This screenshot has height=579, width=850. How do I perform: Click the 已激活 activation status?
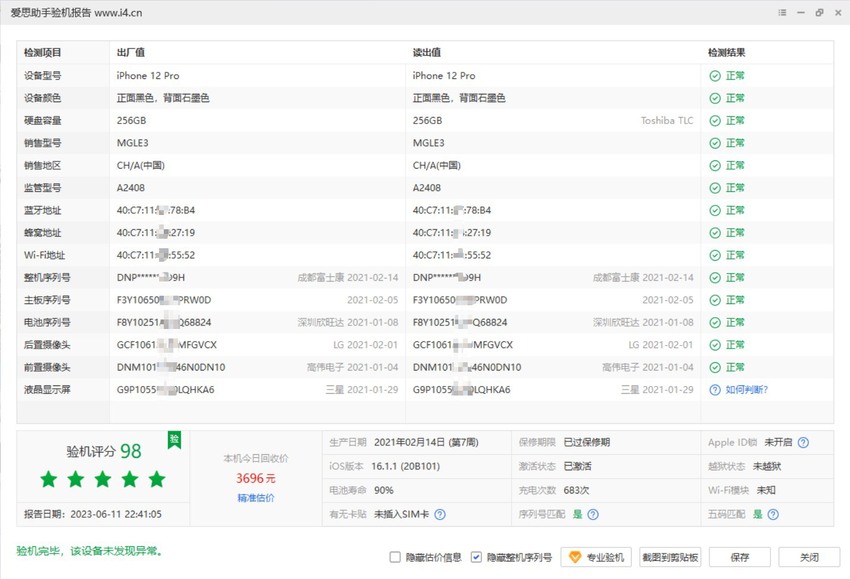tap(578, 466)
